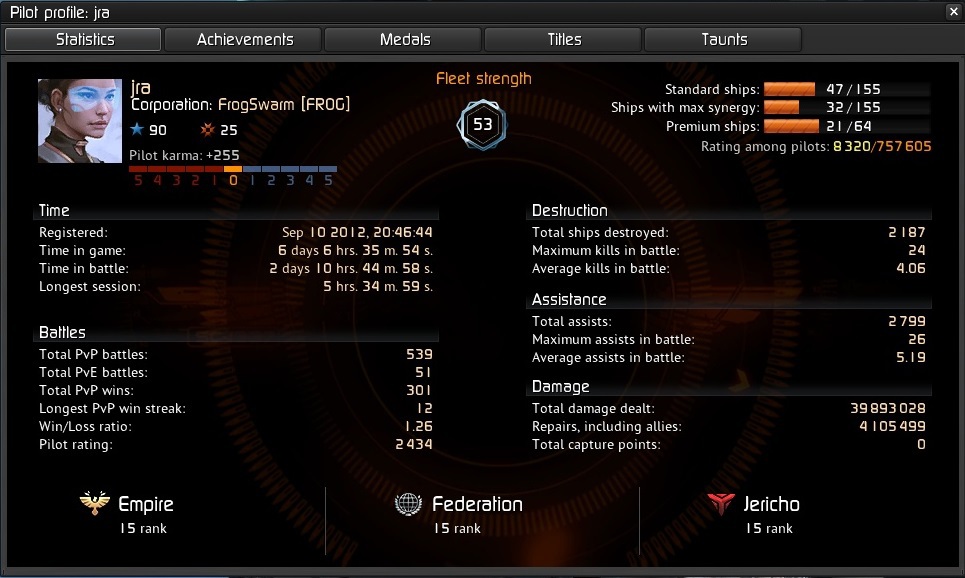The width and height of the screenshot is (965, 578).
Task: Click the FrogSwarm [FROG] corporation name
Action: (284, 105)
